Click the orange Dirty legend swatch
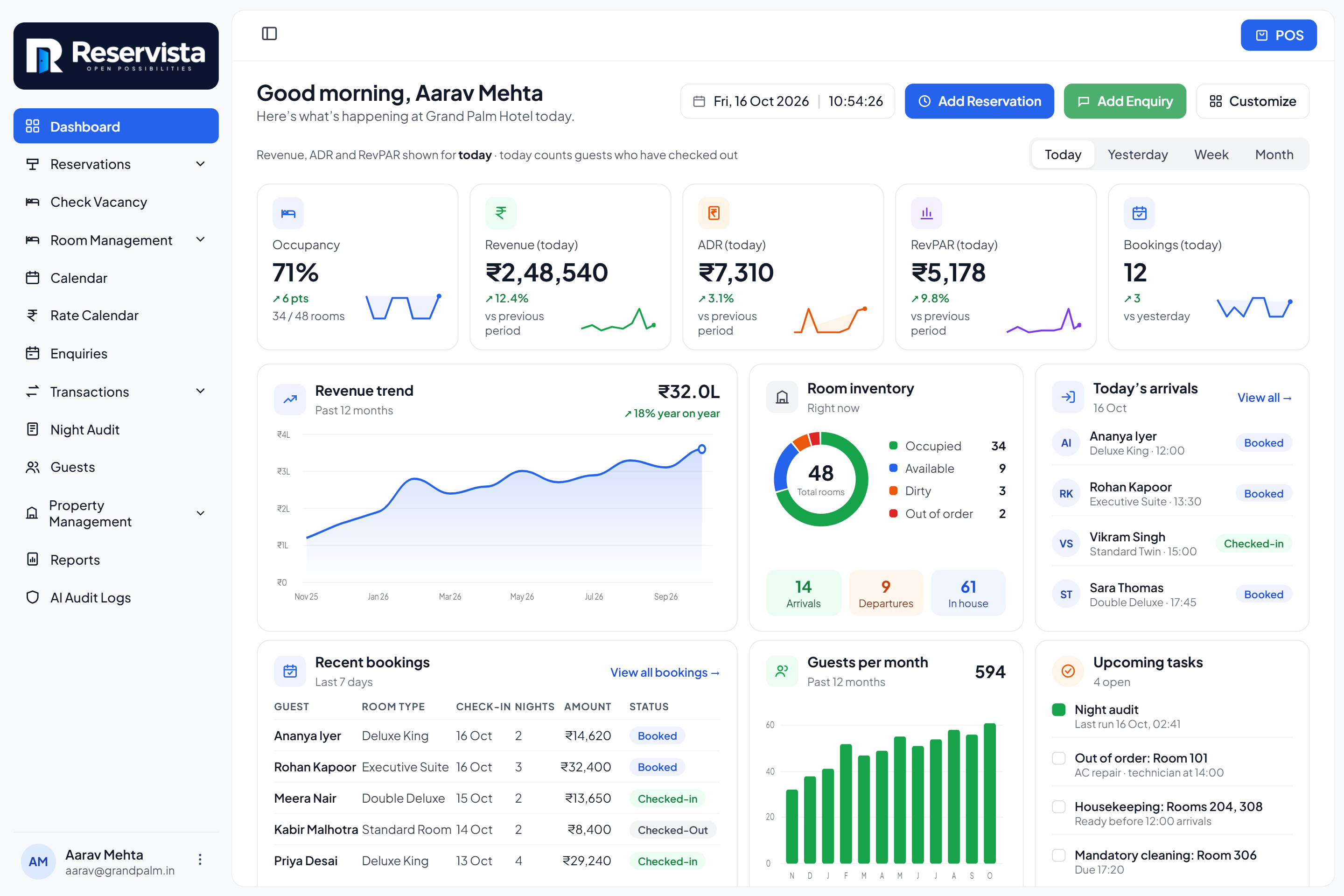The width and height of the screenshot is (1344, 896). (x=893, y=491)
